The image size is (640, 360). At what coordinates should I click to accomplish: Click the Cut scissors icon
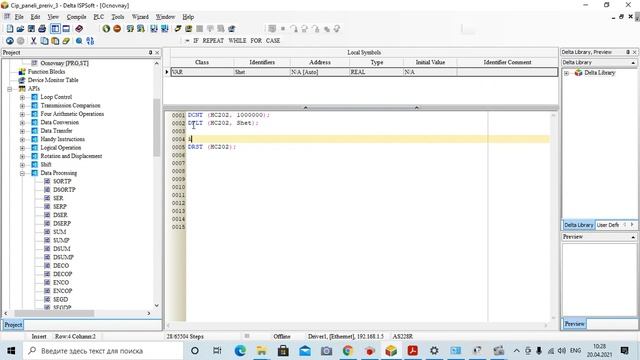point(33,41)
